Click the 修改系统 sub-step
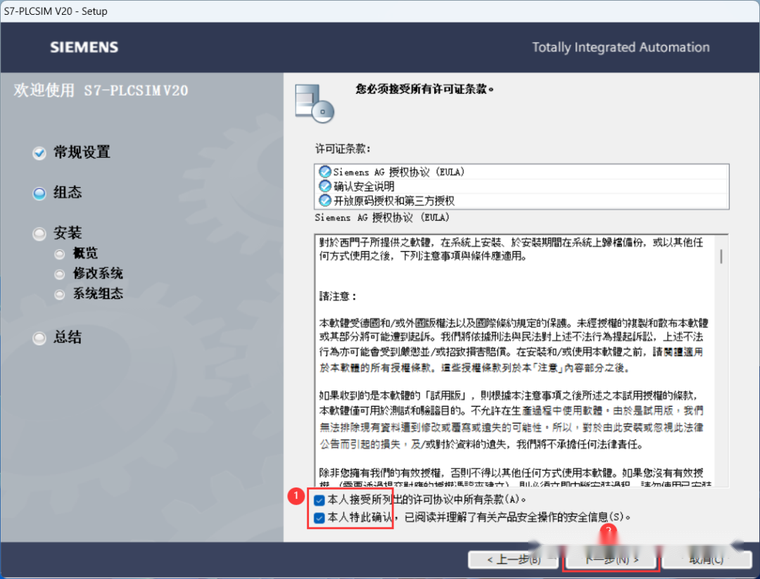The height and width of the screenshot is (579, 760). coord(98,273)
